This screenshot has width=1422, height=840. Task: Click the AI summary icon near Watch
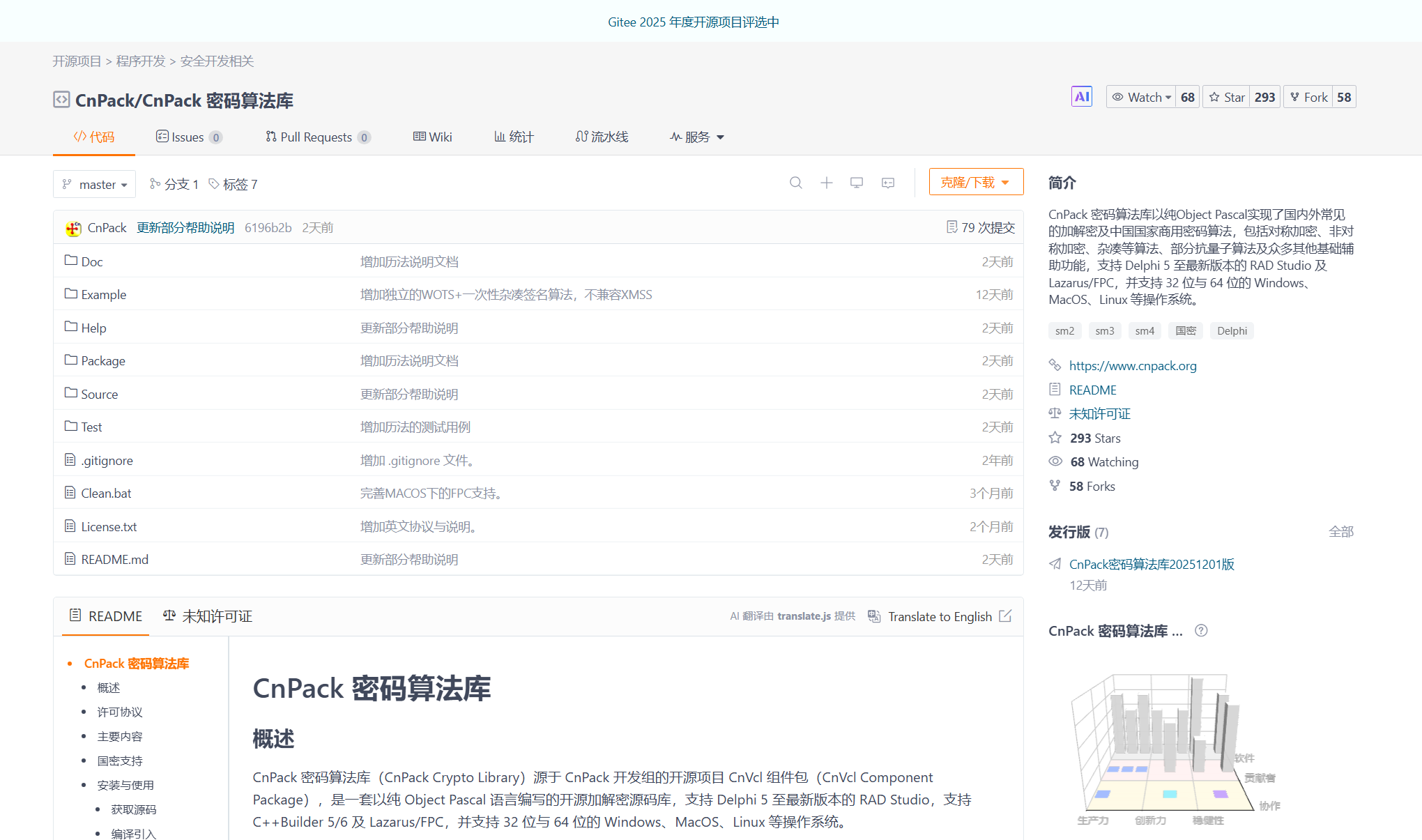pos(1081,96)
